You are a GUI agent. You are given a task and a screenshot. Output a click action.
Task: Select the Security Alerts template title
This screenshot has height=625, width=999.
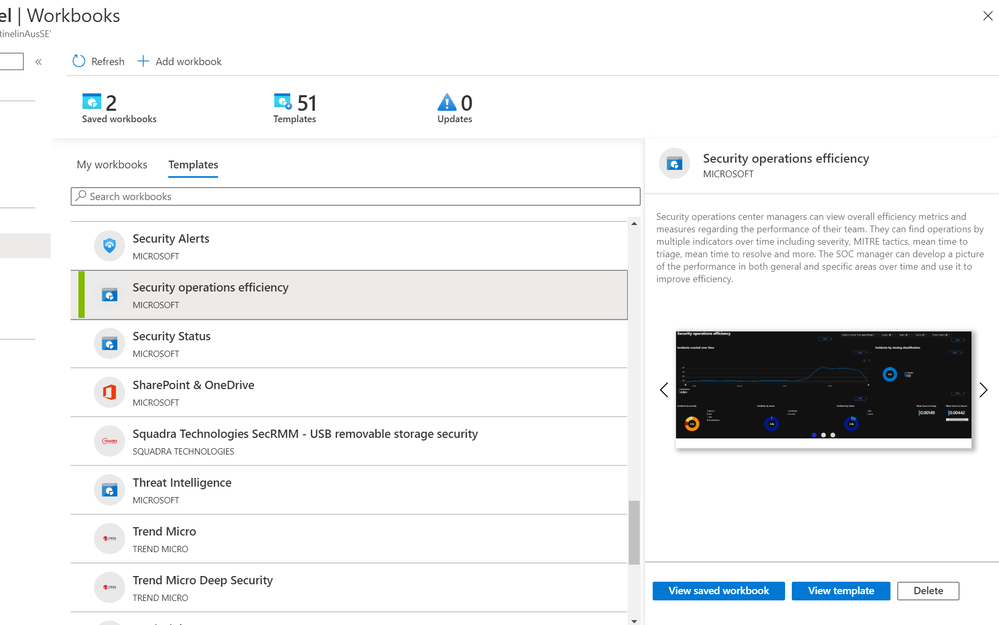click(171, 238)
